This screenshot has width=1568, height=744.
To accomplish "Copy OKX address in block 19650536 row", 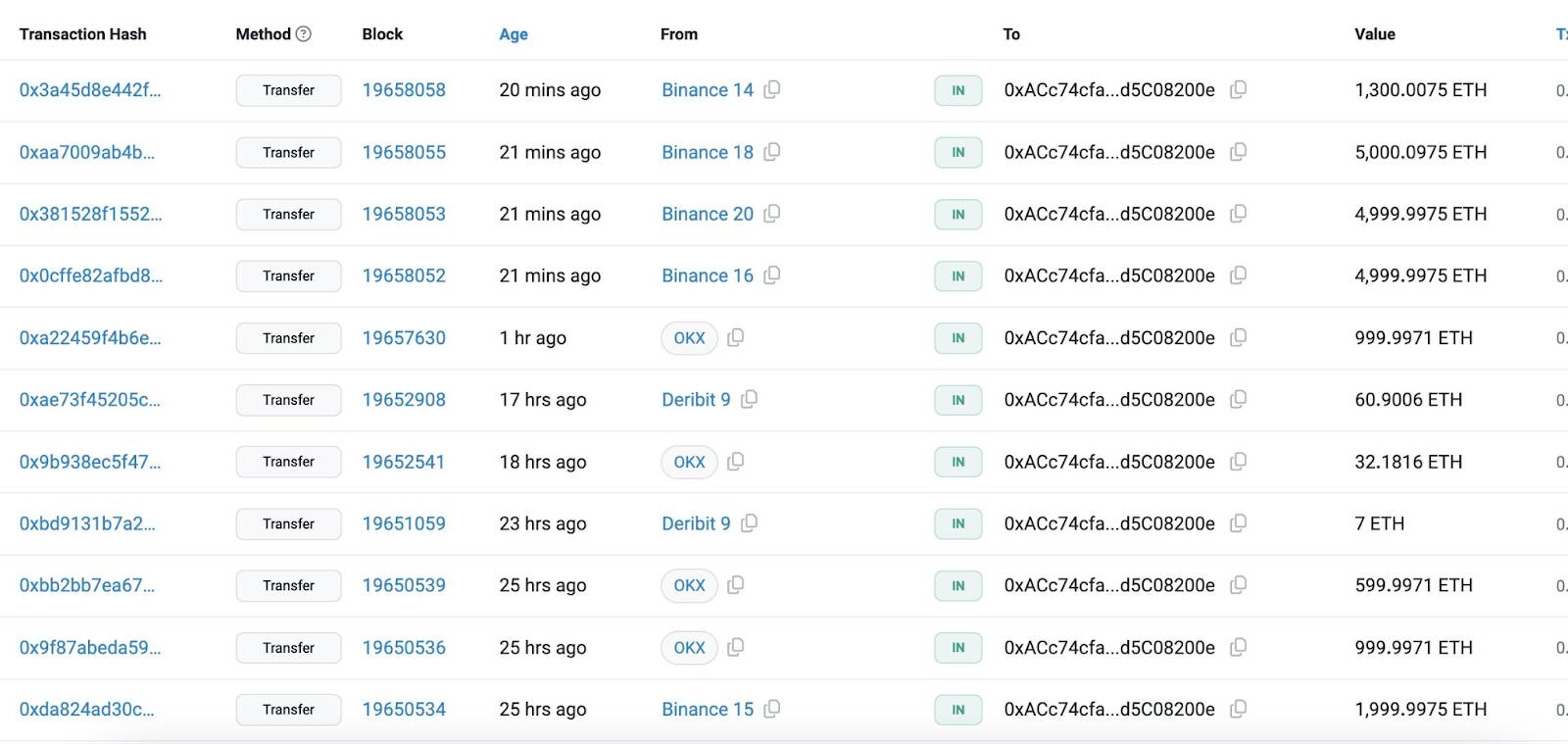I will click(x=736, y=647).
